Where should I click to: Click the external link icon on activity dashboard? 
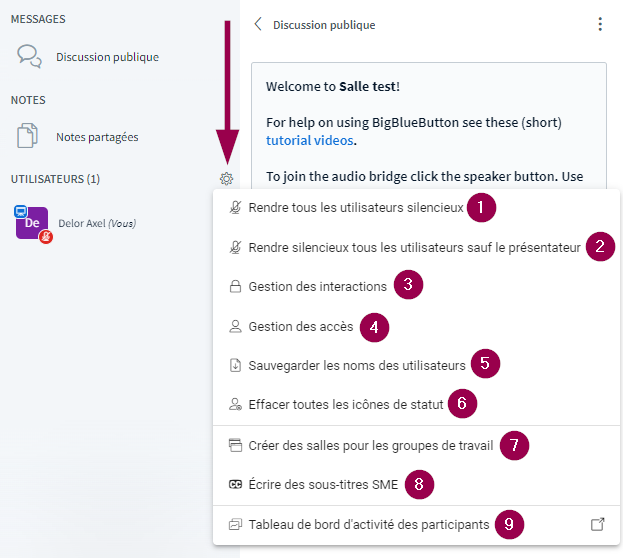click(x=597, y=524)
